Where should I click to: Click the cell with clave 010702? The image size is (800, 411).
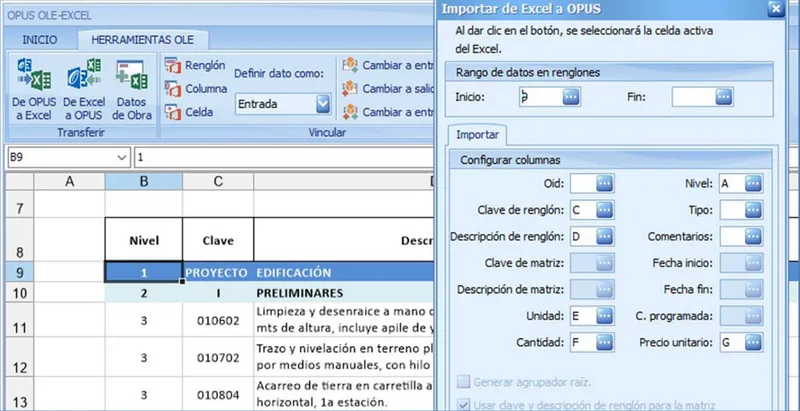218,357
